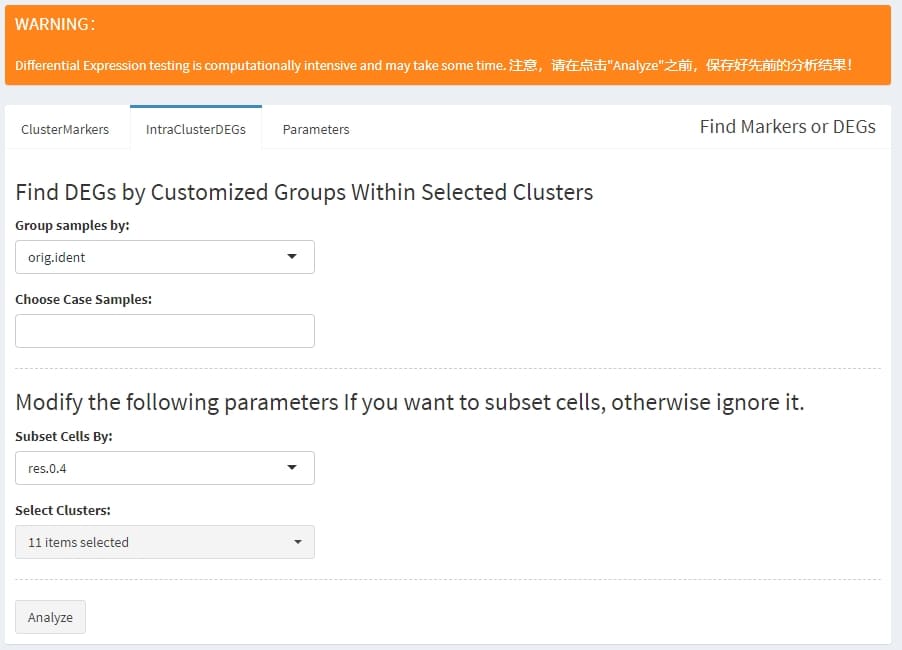Viewport: 902px width, 650px height.
Task: Click the 'Choose Case Samples:' label
Action: click(x=83, y=300)
